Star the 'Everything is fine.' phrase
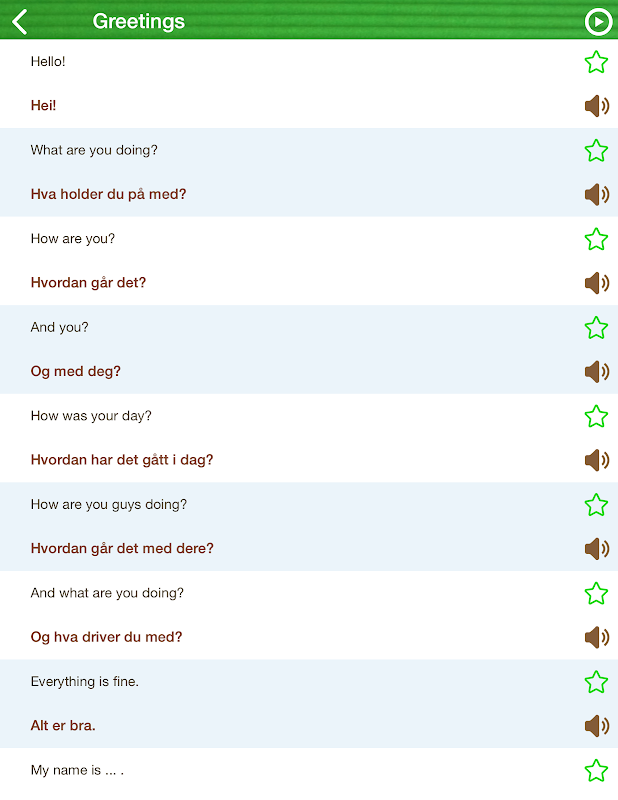Screen dimensions: 618x800 pyautogui.click(x=596, y=682)
